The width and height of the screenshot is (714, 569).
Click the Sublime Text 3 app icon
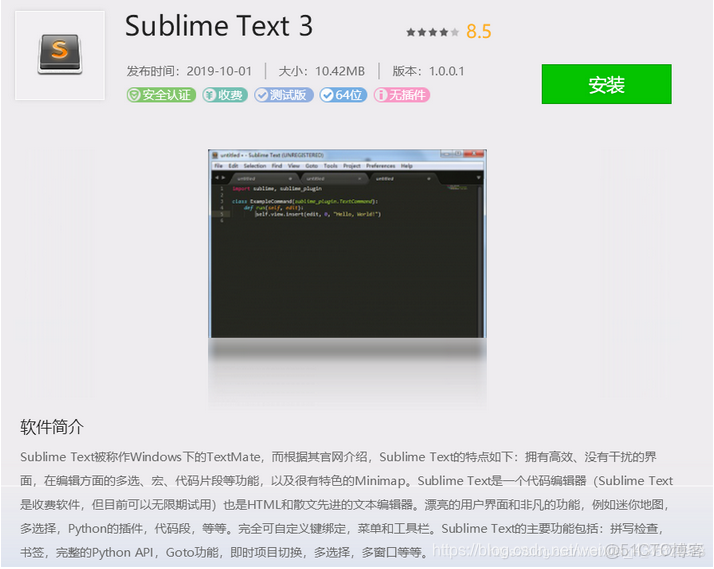pos(60,55)
